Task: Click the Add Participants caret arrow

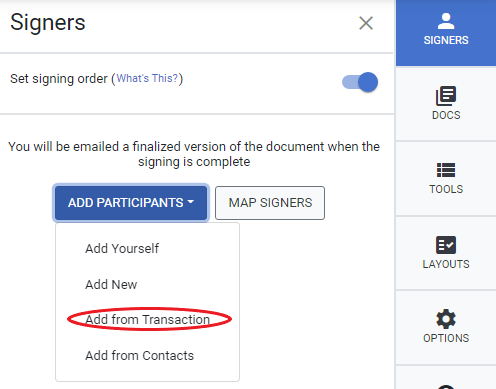Action: 191,202
